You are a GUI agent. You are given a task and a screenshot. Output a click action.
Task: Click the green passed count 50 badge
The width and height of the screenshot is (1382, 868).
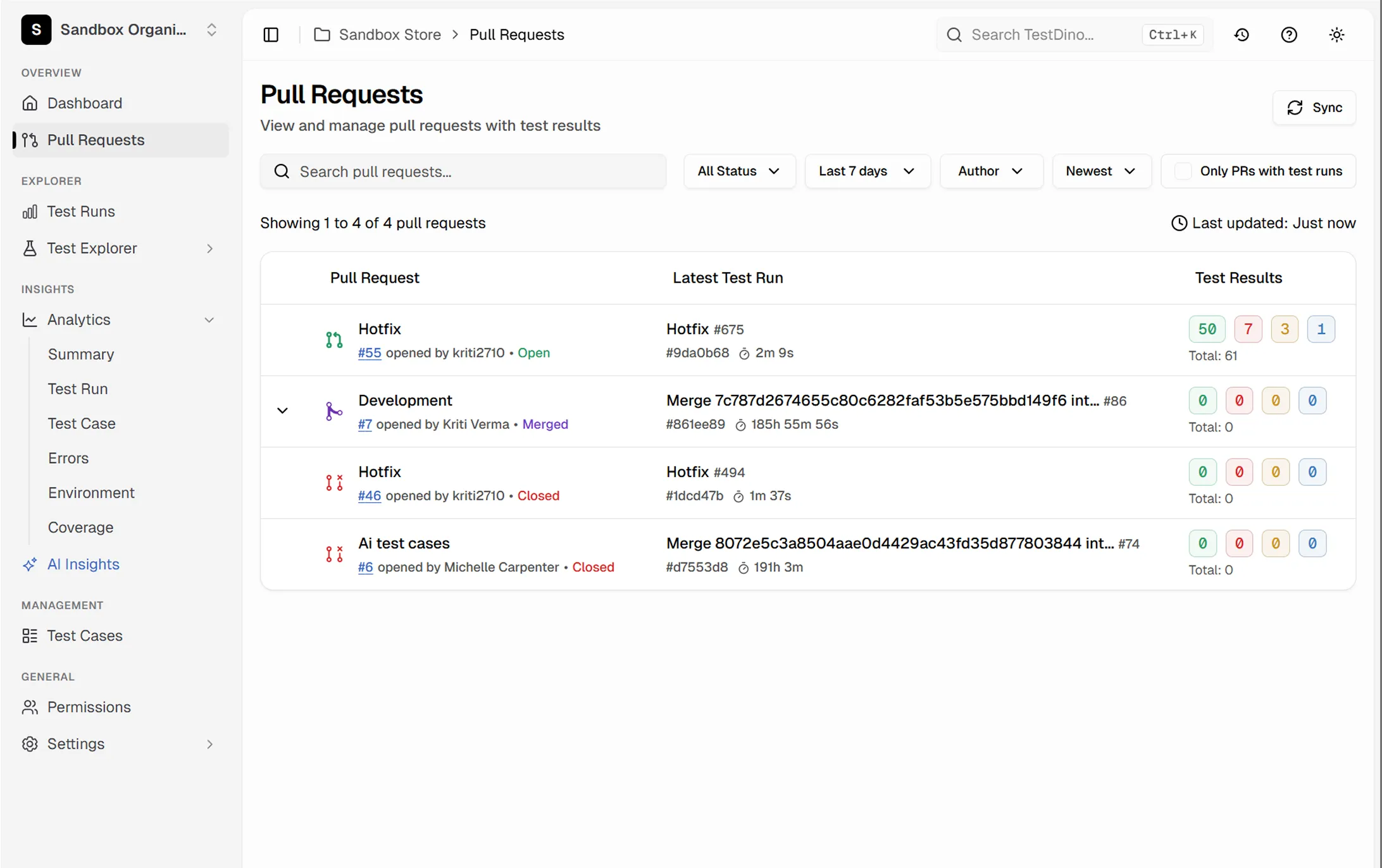click(1207, 329)
